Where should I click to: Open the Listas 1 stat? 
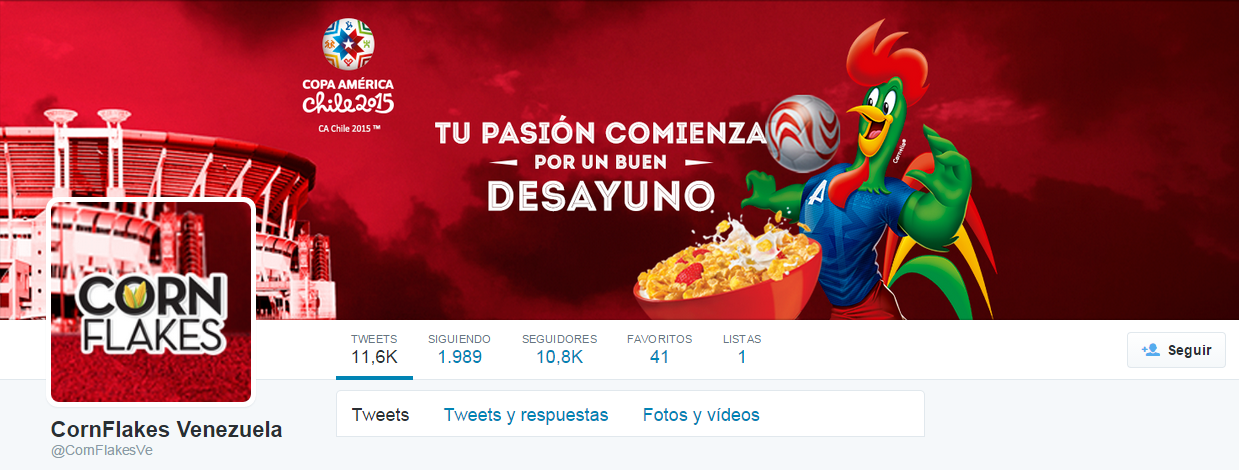[742, 349]
